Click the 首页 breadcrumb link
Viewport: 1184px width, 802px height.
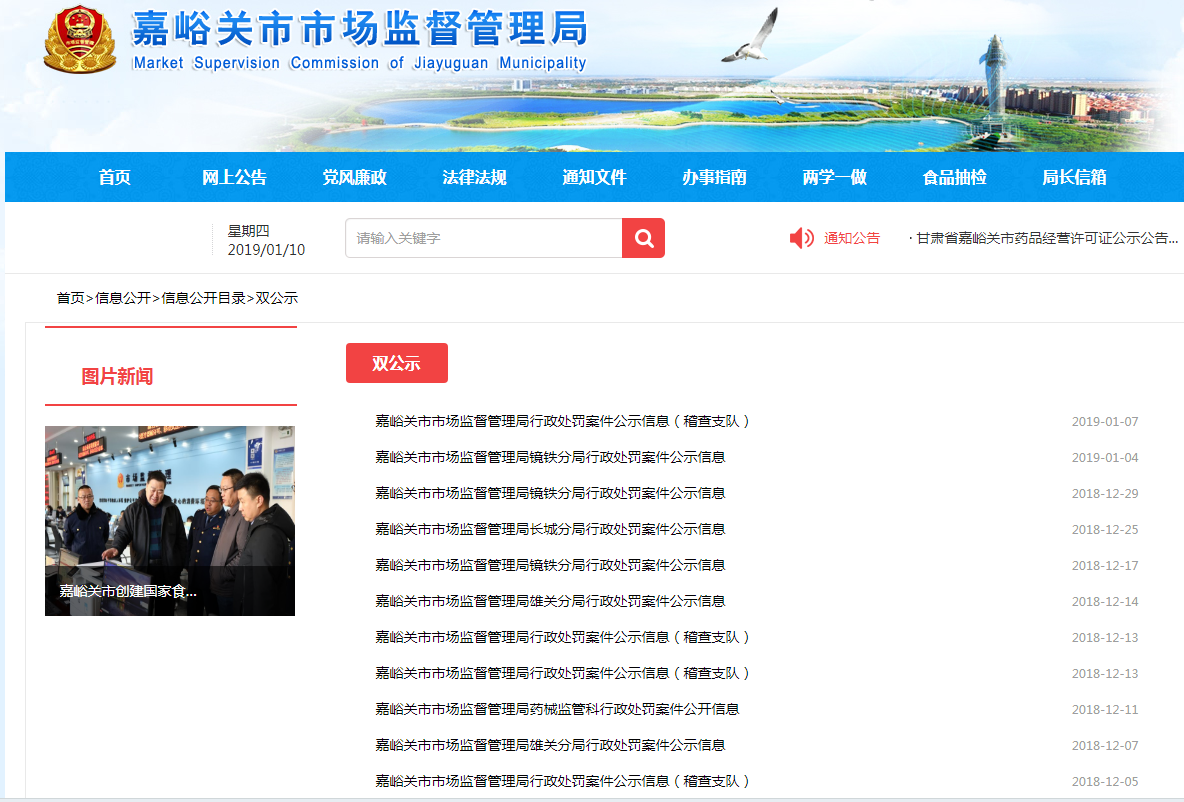pos(70,298)
